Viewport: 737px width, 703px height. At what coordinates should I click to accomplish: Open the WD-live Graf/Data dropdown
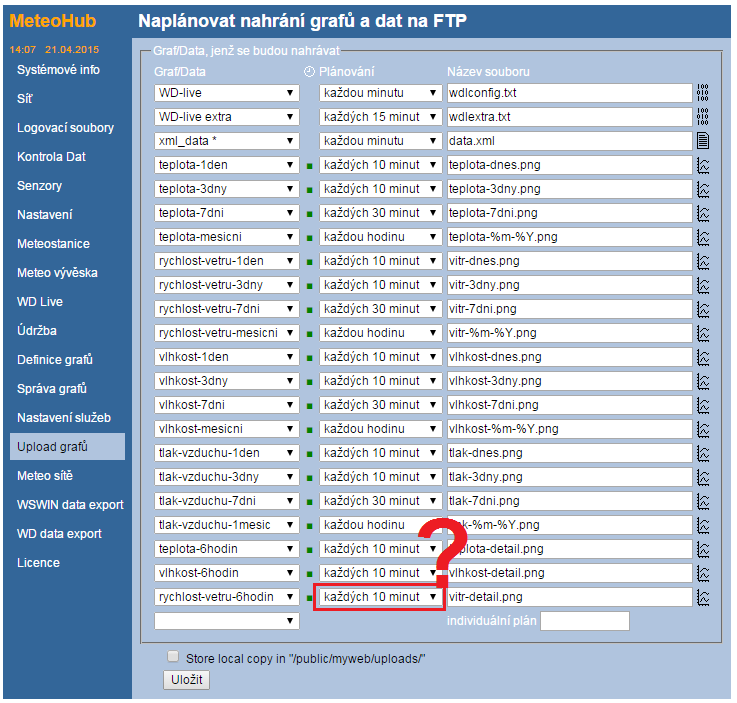[227, 93]
